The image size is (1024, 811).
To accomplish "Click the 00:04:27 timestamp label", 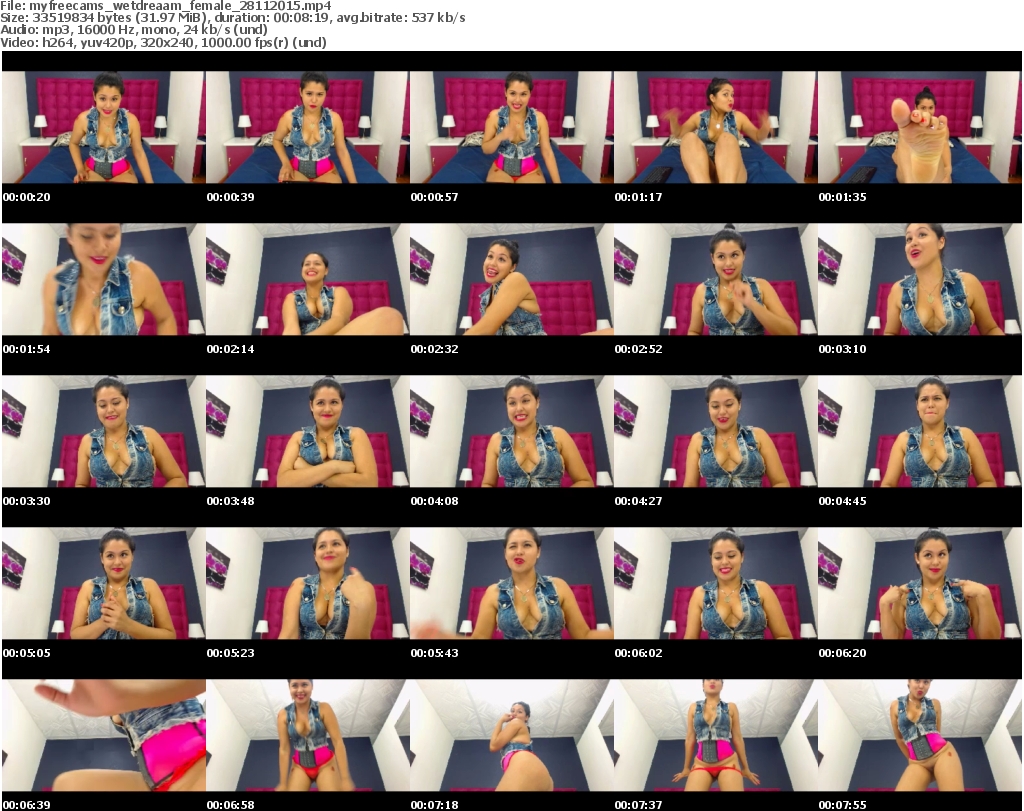I will click(638, 501).
